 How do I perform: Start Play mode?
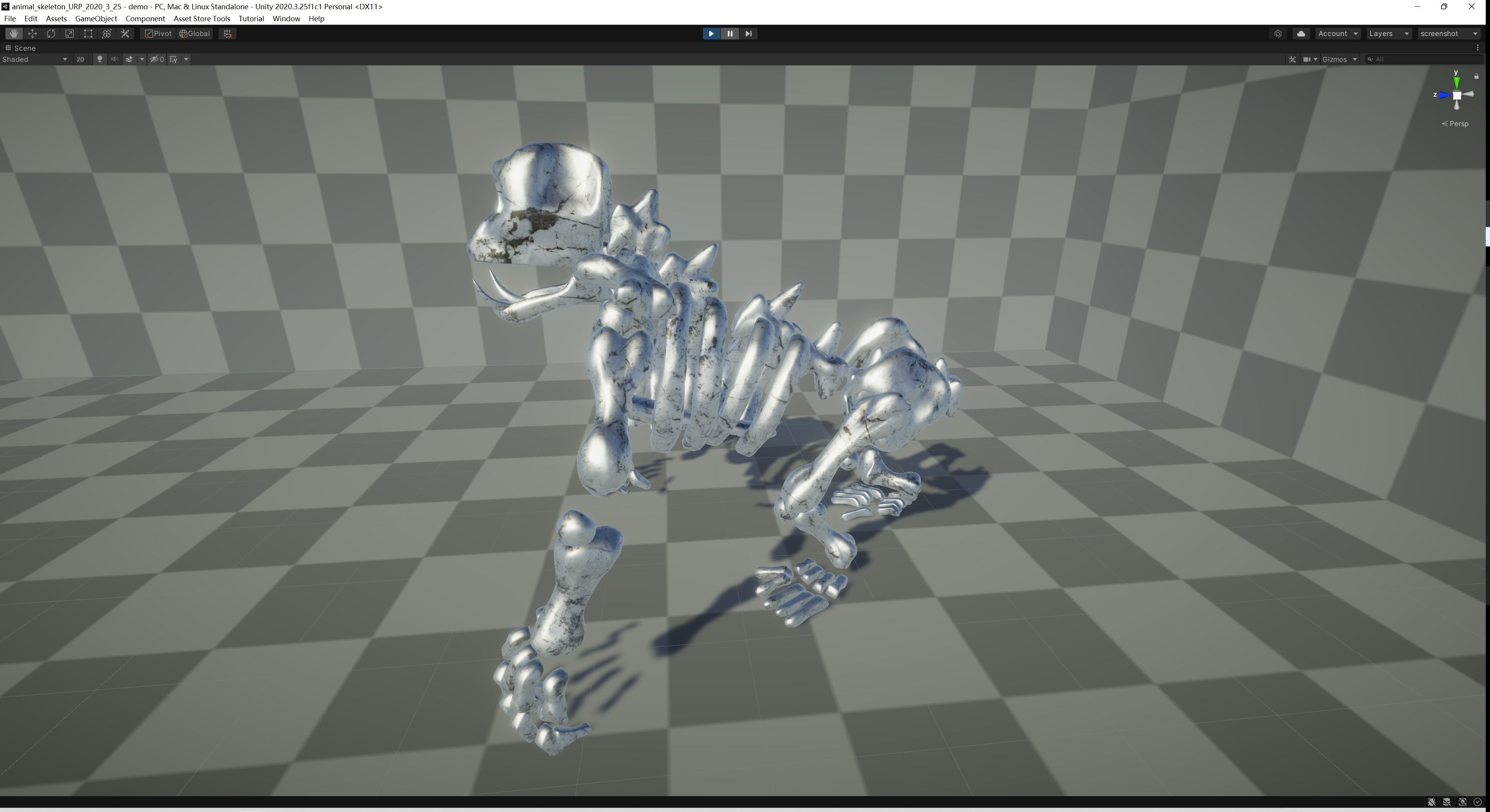pyautogui.click(x=711, y=34)
